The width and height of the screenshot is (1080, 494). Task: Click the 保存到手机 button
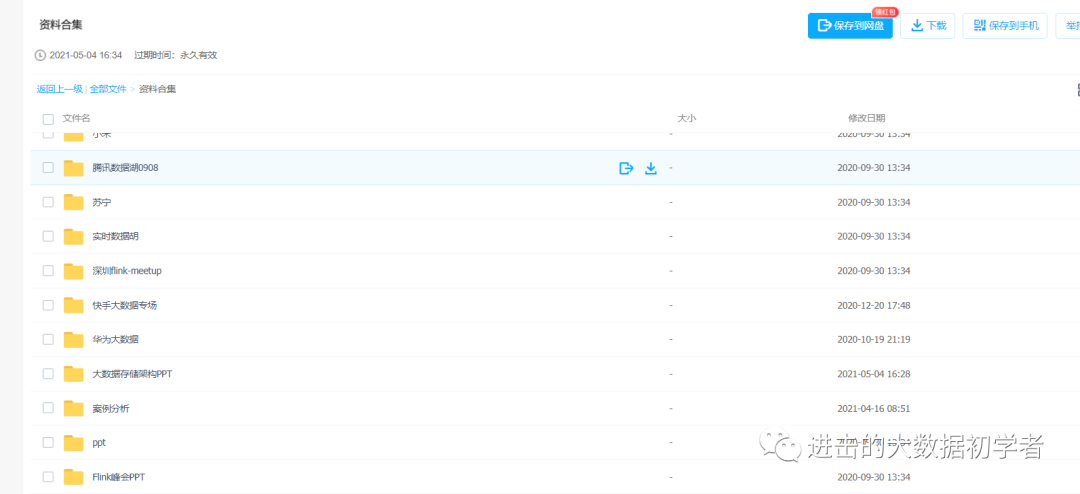pos(1006,25)
